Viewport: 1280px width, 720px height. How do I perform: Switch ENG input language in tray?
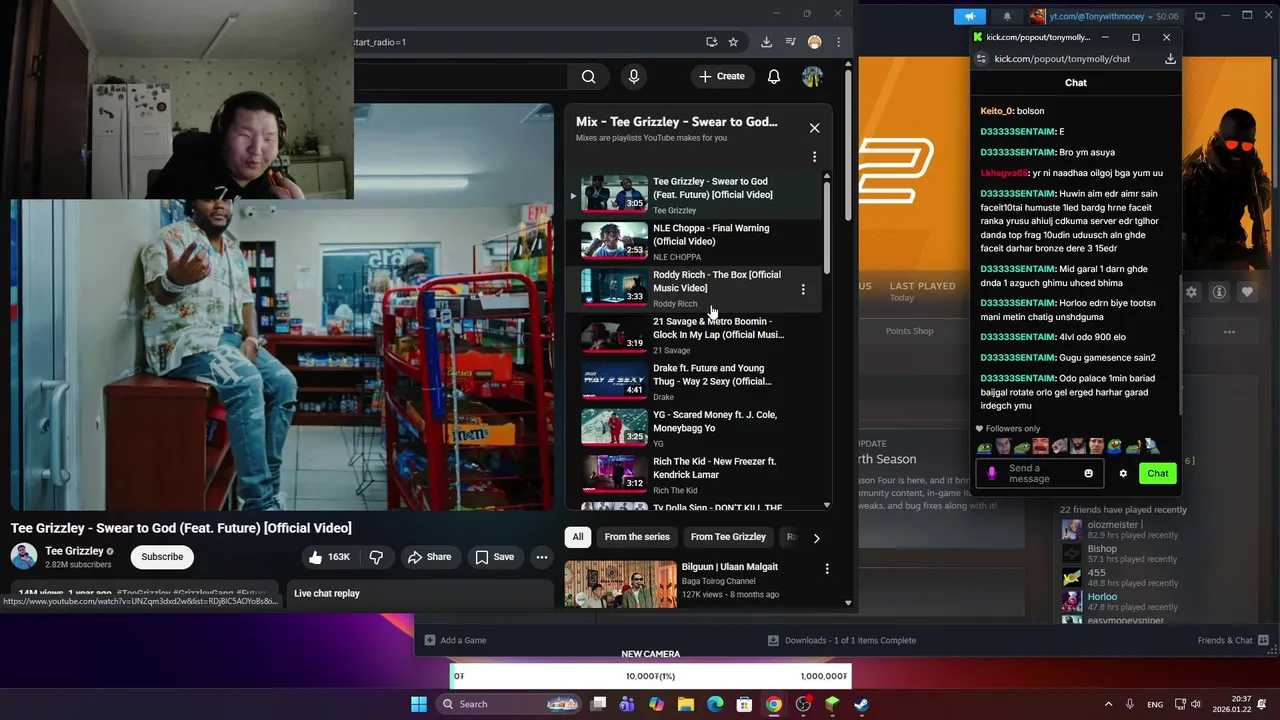[1155, 704]
